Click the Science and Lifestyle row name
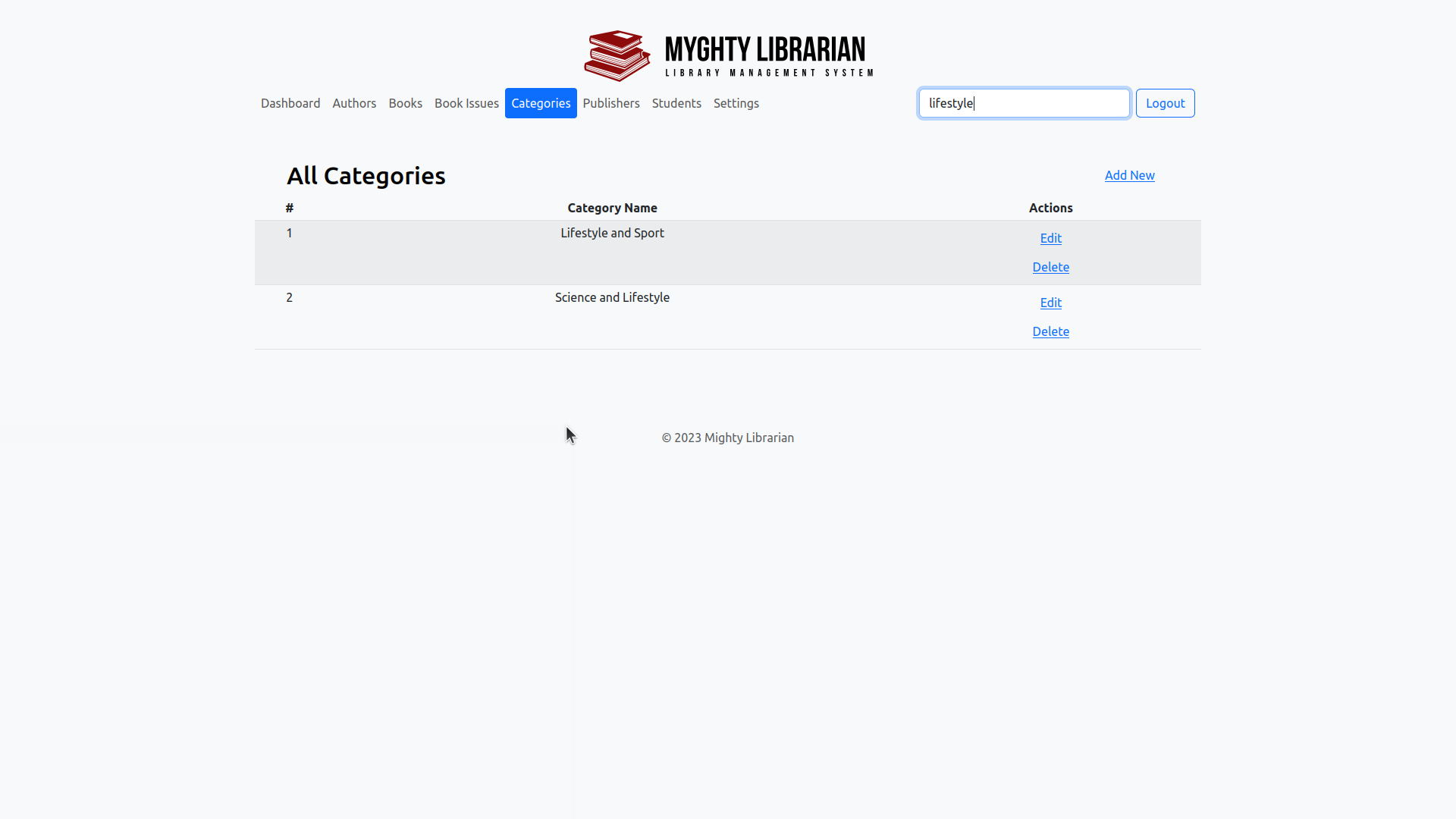 pyautogui.click(x=612, y=297)
